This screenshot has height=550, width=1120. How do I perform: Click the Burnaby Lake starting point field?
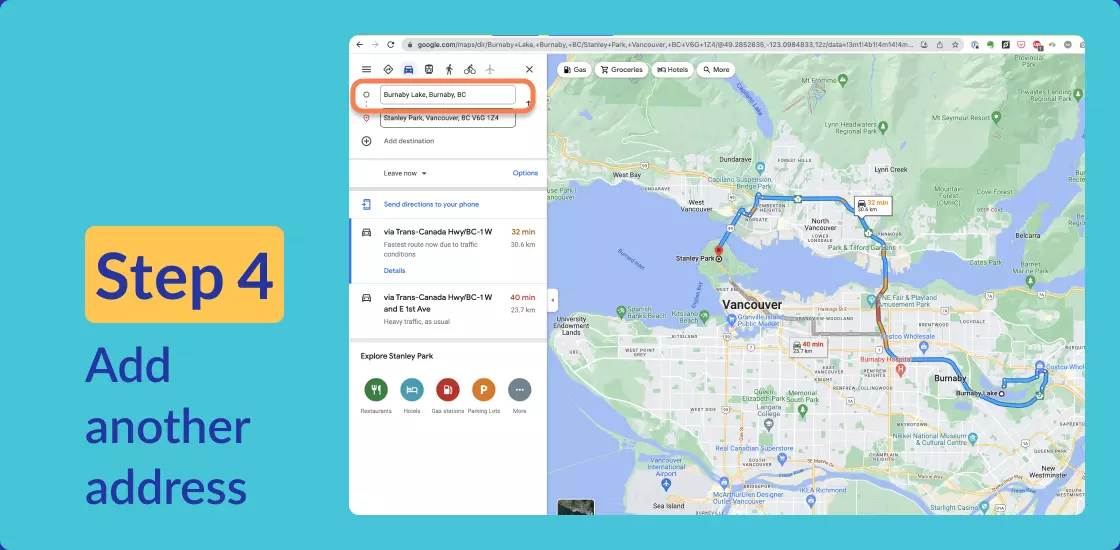click(448, 94)
